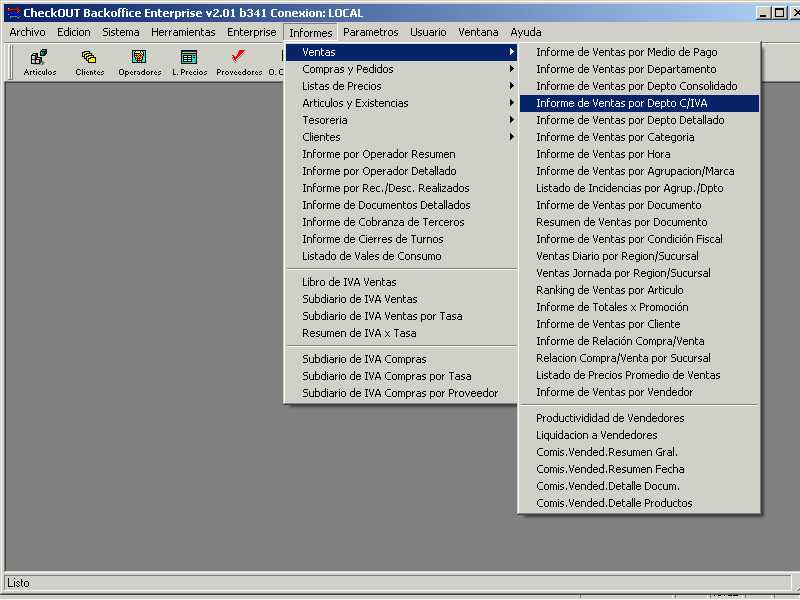The image size is (800, 600).
Task: Select Informe por Rec./Desc. Realizados
Action: [x=401, y=188]
